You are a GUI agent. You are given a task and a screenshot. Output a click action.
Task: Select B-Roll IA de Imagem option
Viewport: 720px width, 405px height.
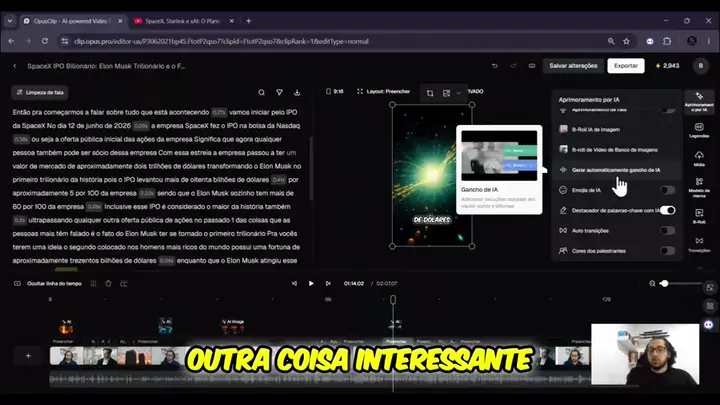(x=616, y=129)
